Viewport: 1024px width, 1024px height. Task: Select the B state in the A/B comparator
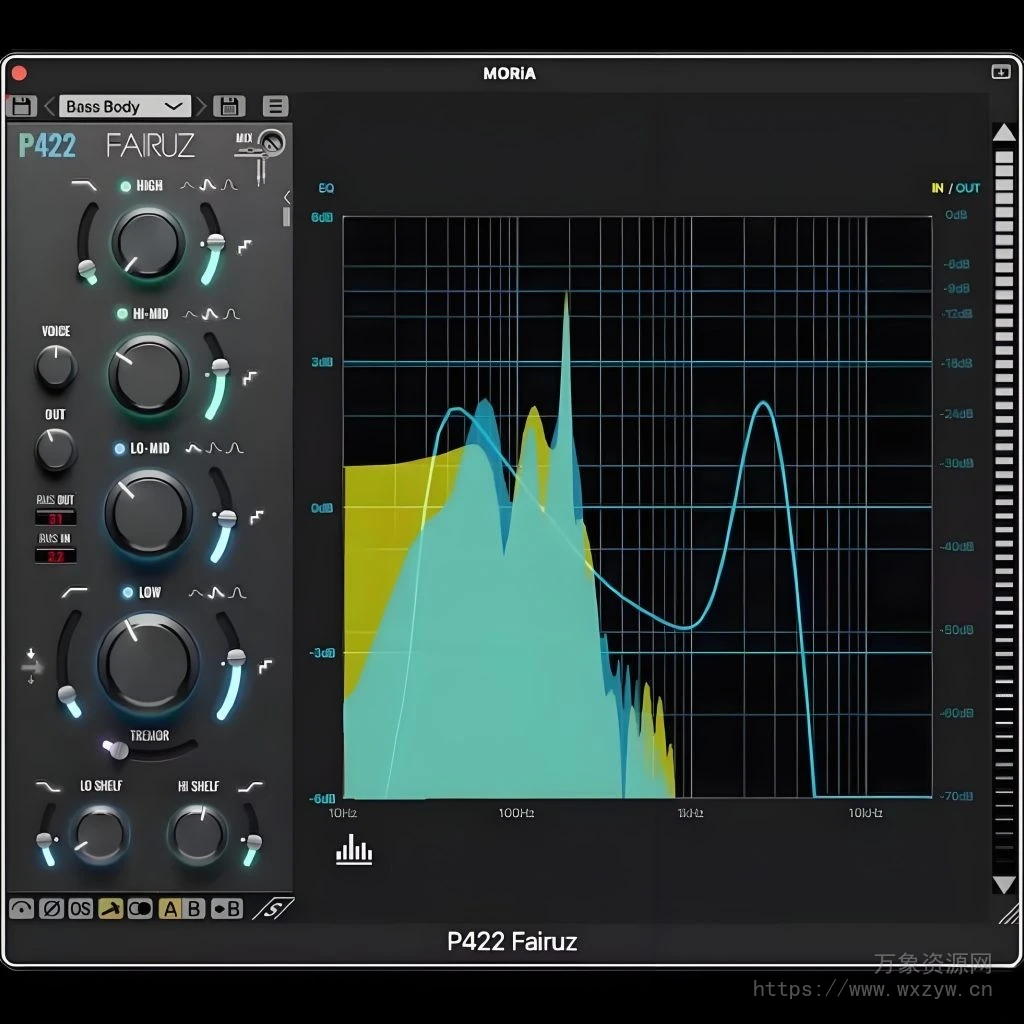click(194, 908)
